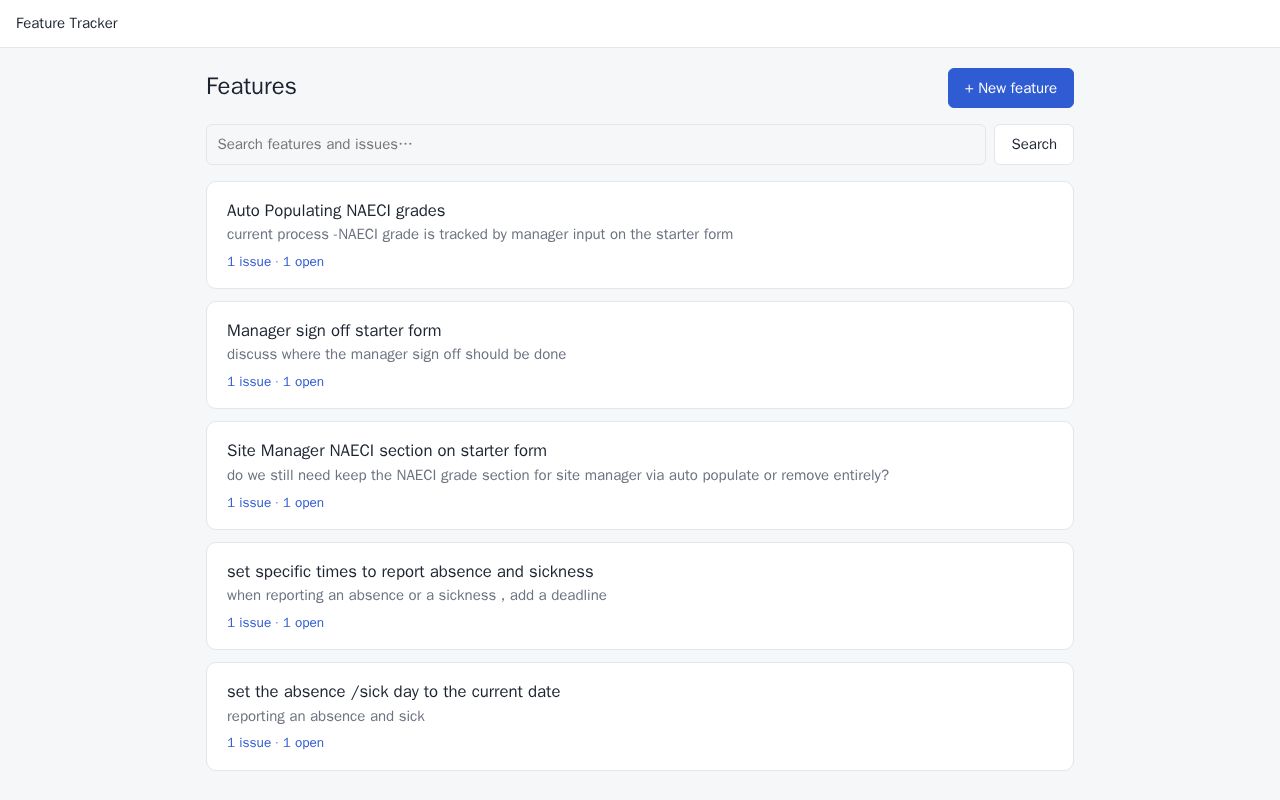Click issue count under set specific times feature

[x=275, y=623]
